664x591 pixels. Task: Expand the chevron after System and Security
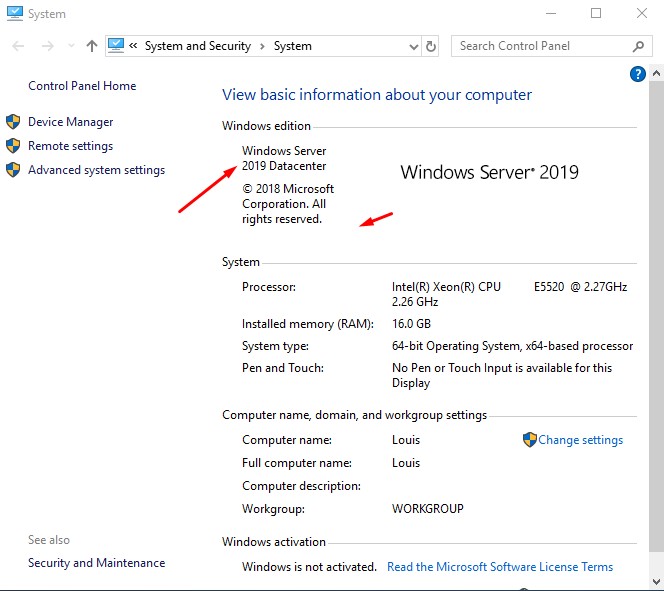(262, 46)
